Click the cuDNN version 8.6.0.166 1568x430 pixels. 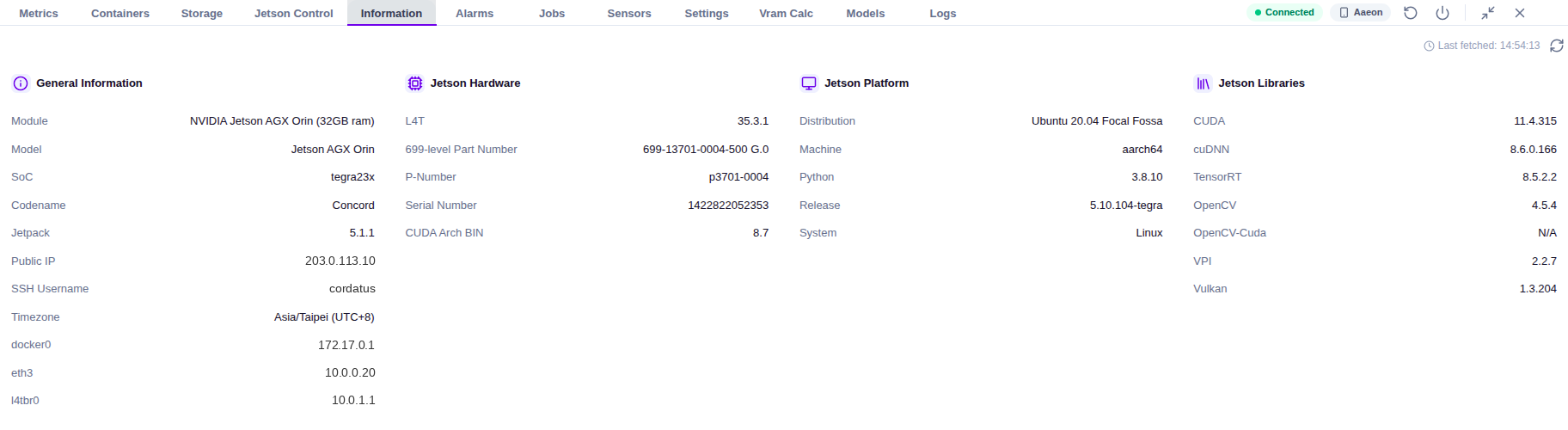point(1534,150)
